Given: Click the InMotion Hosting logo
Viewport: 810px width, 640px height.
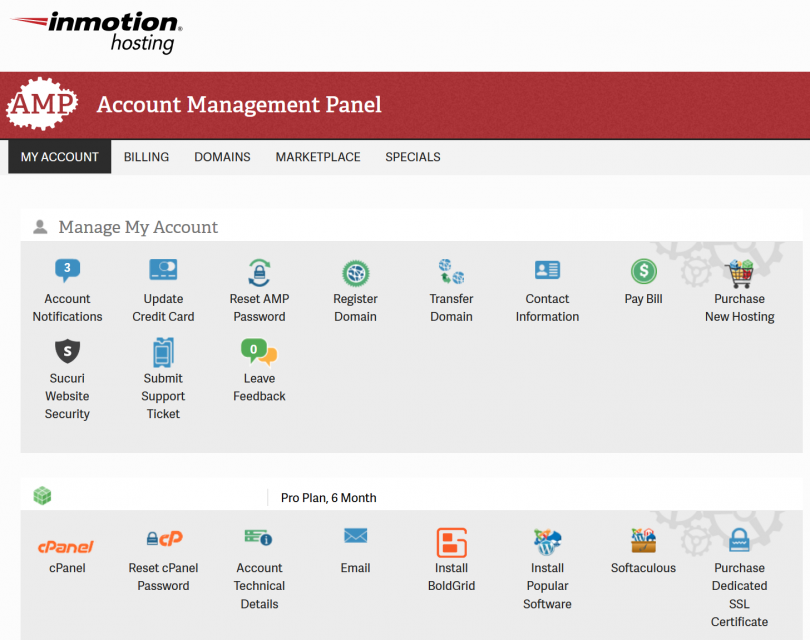Looking at the screenshot, I should (95, 32).
